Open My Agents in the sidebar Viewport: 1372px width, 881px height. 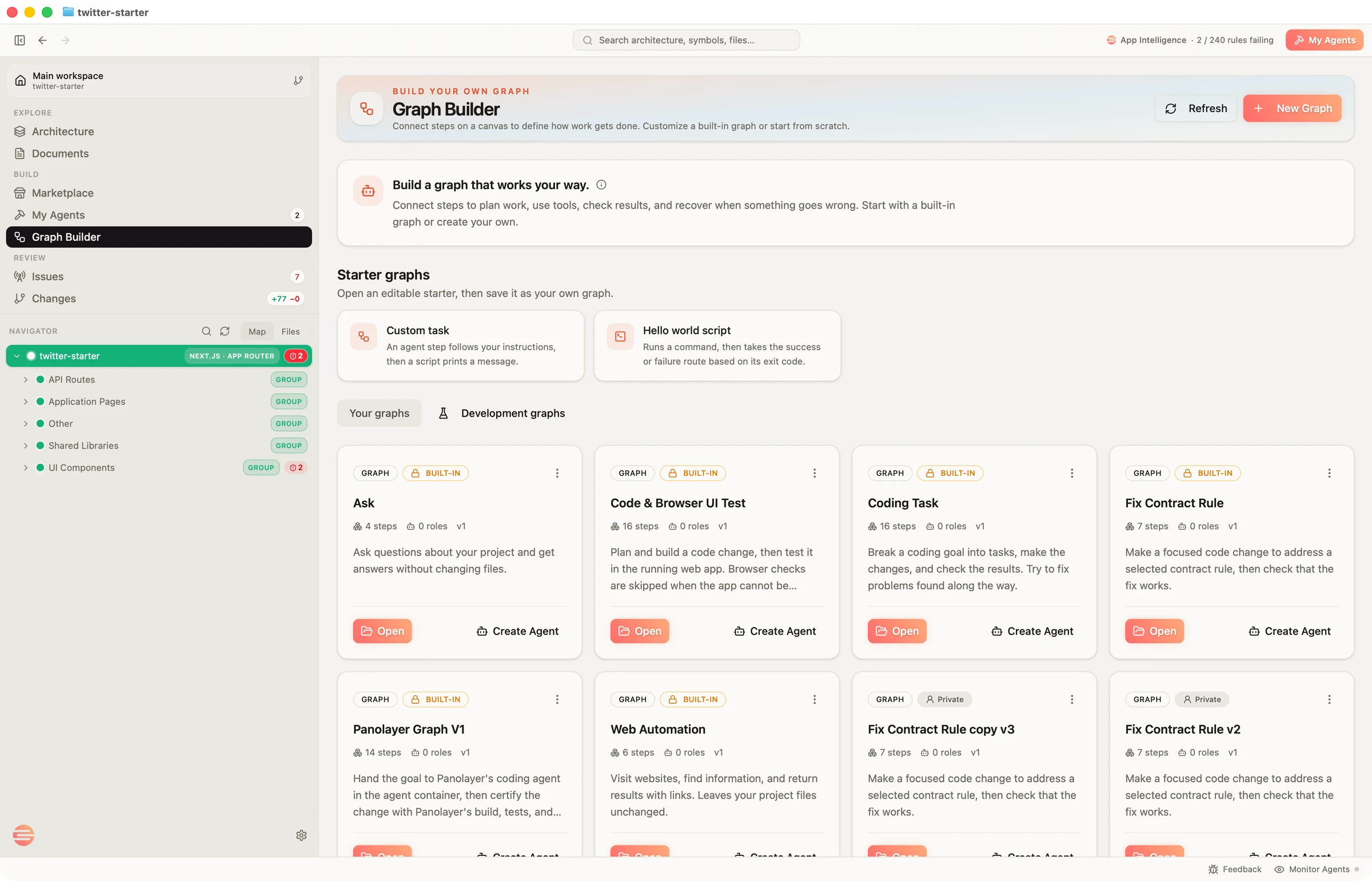(x=159, y=215)
